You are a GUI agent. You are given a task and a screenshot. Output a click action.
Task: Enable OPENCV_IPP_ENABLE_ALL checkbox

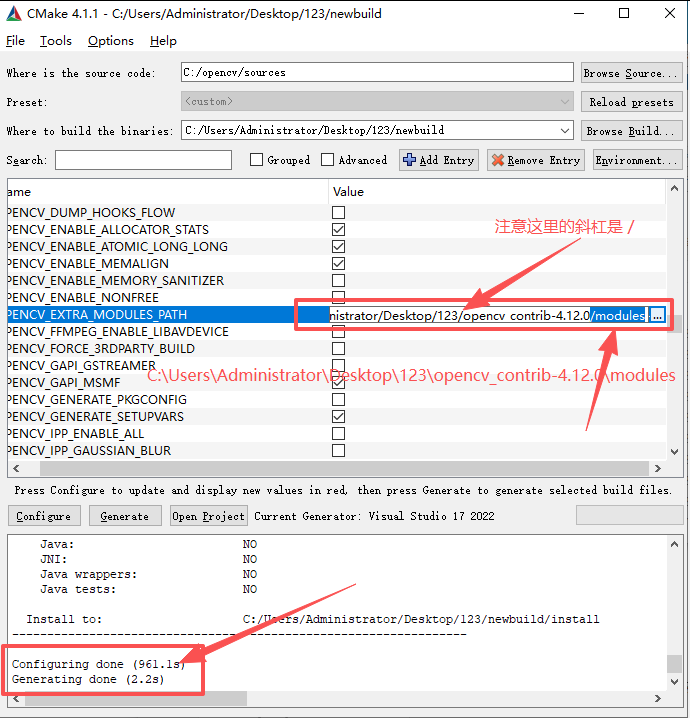(x=338, y=433)
